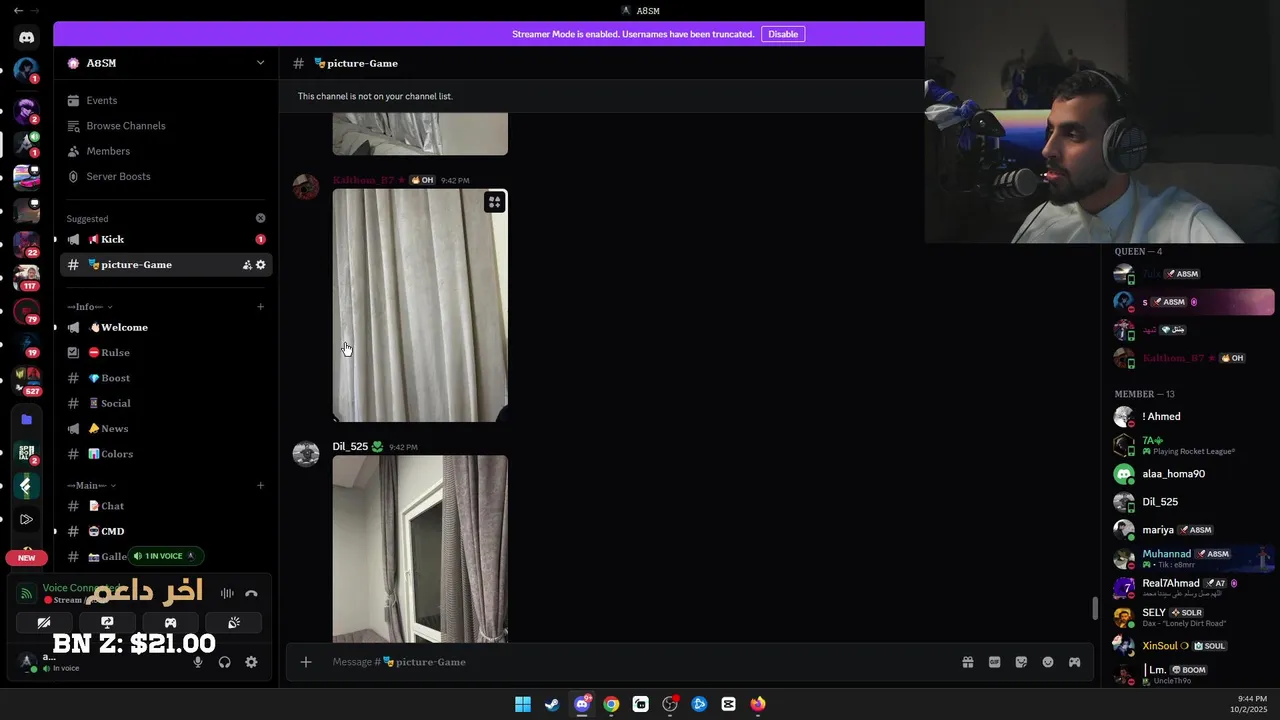1280x720 pixels.
Task: Open super reactions button on Kalthom's image
Action: click(x=494, y=202)
